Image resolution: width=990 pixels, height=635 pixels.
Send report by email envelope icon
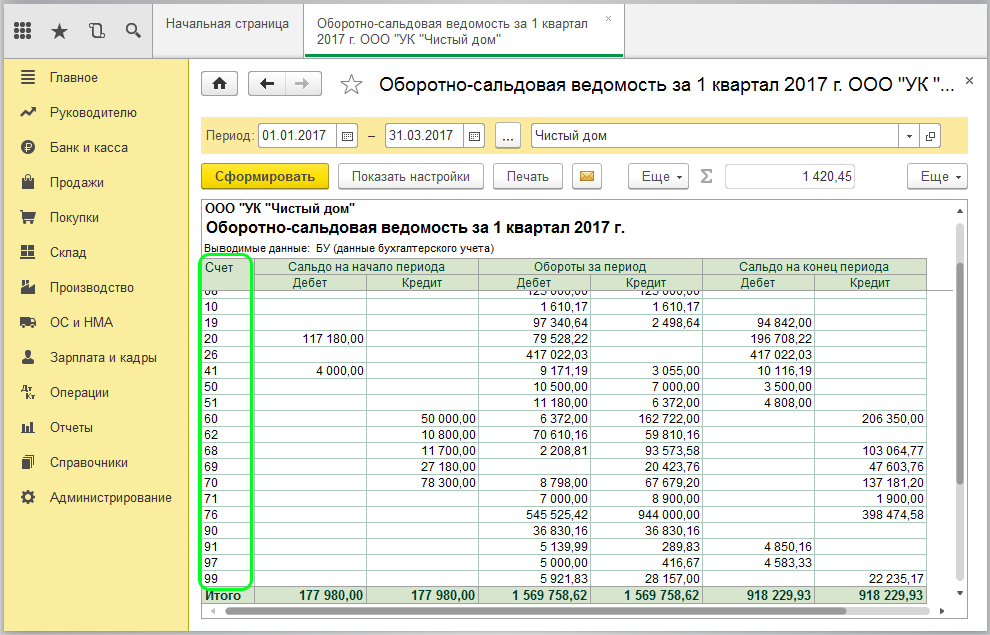pyautogui.click(x=587, y=177)
